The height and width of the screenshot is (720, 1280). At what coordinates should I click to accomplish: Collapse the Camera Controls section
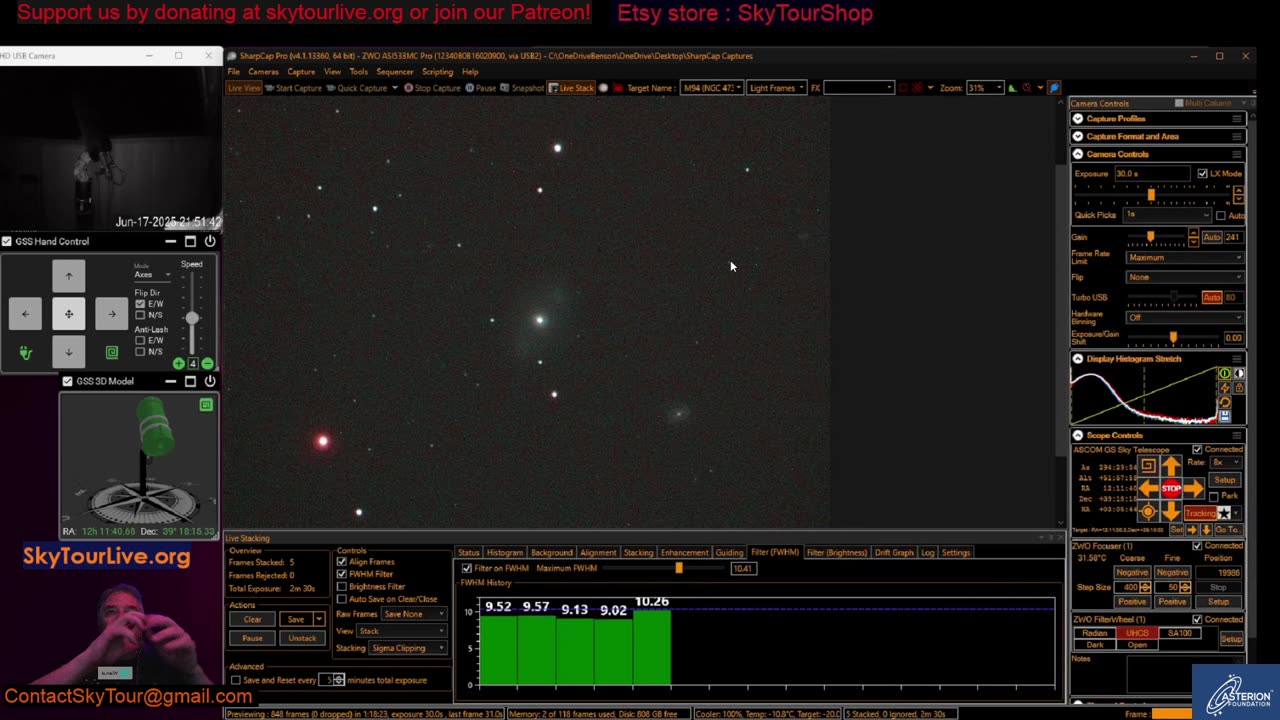point(1078,154)
